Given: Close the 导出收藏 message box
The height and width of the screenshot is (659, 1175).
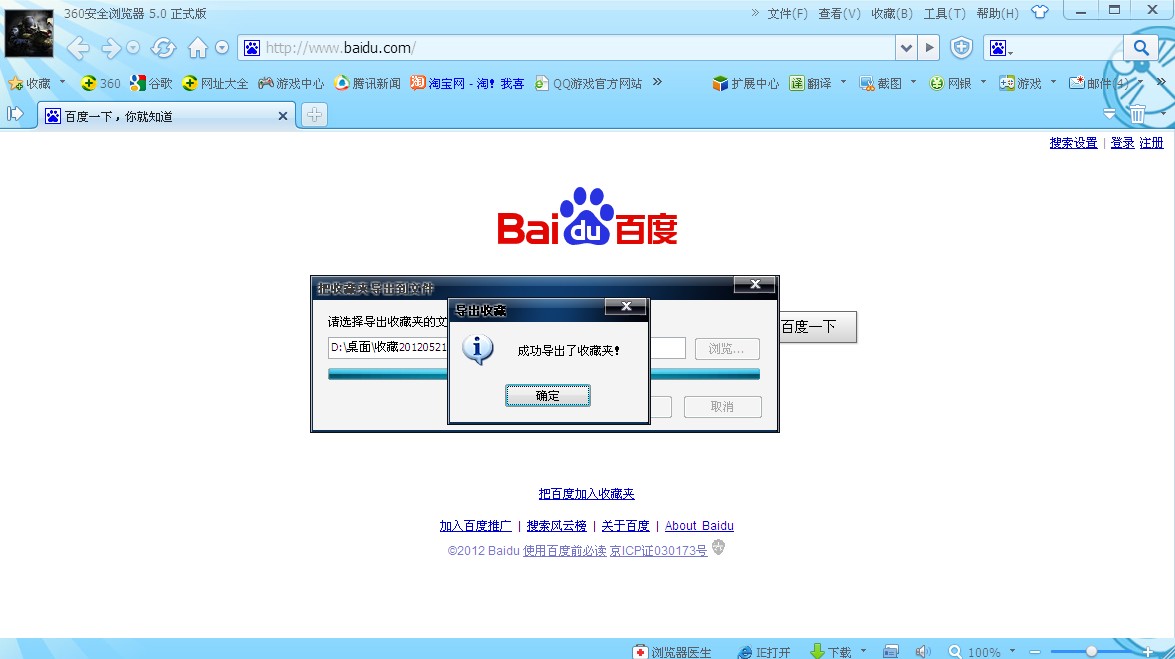Looking at the screenshot, I should click(626, 306).
